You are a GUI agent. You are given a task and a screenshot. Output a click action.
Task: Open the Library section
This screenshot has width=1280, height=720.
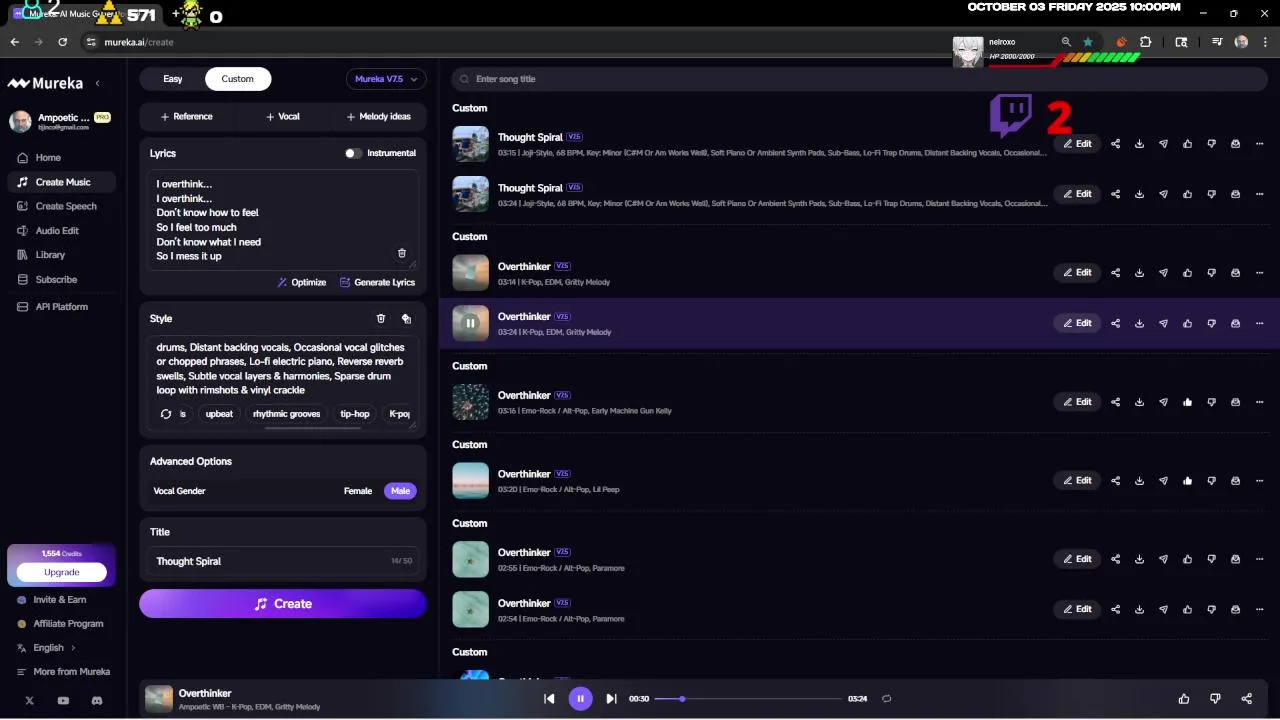click(x=62, y=255)
